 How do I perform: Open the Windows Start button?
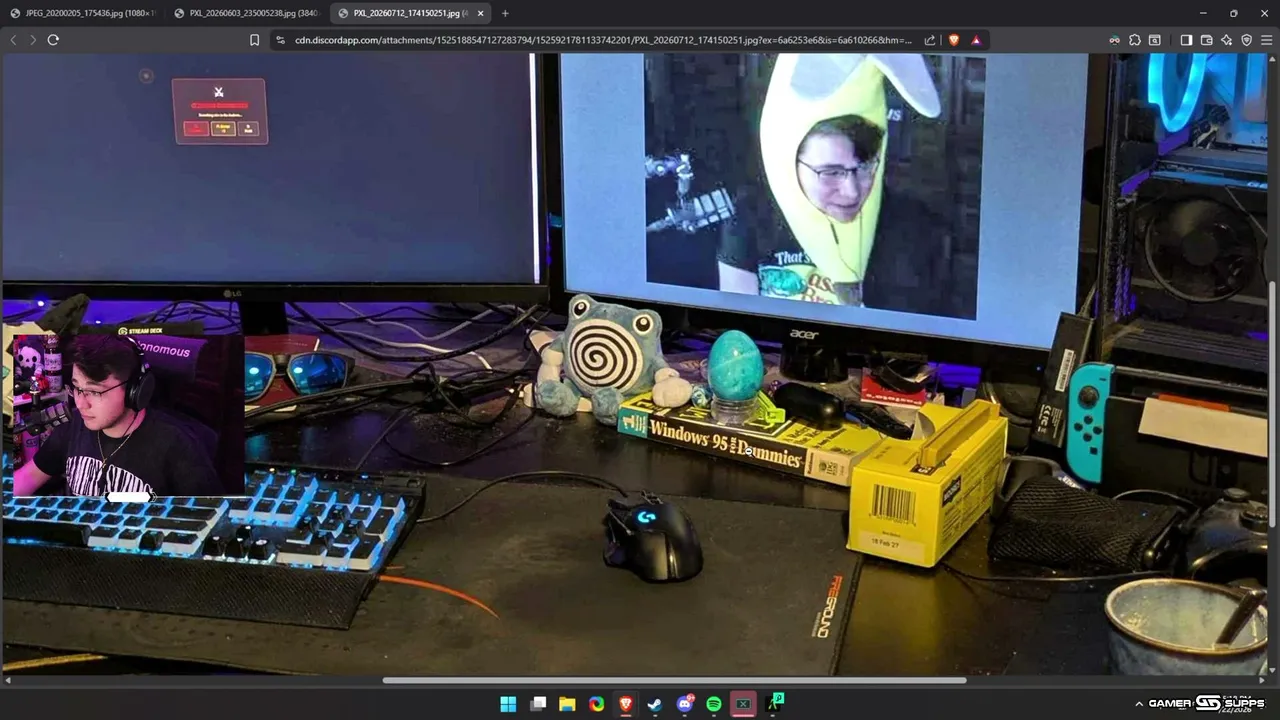point(508,704)
